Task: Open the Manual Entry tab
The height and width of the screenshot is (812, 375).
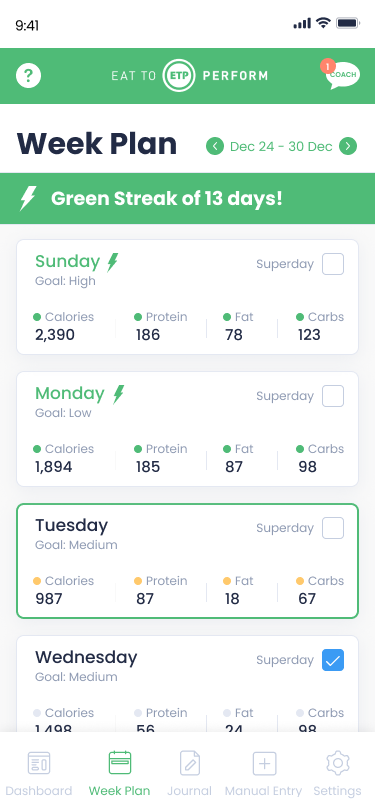Action: click(264, 774)
